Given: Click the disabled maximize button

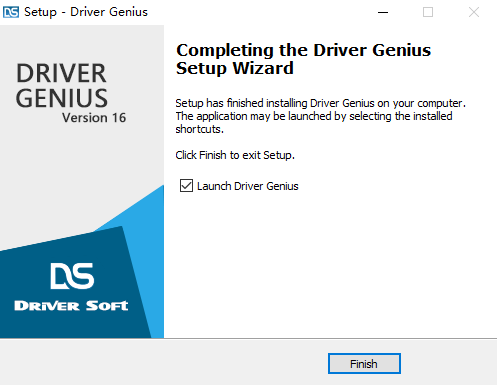Looking at the screenshot, I should [428, 12].
